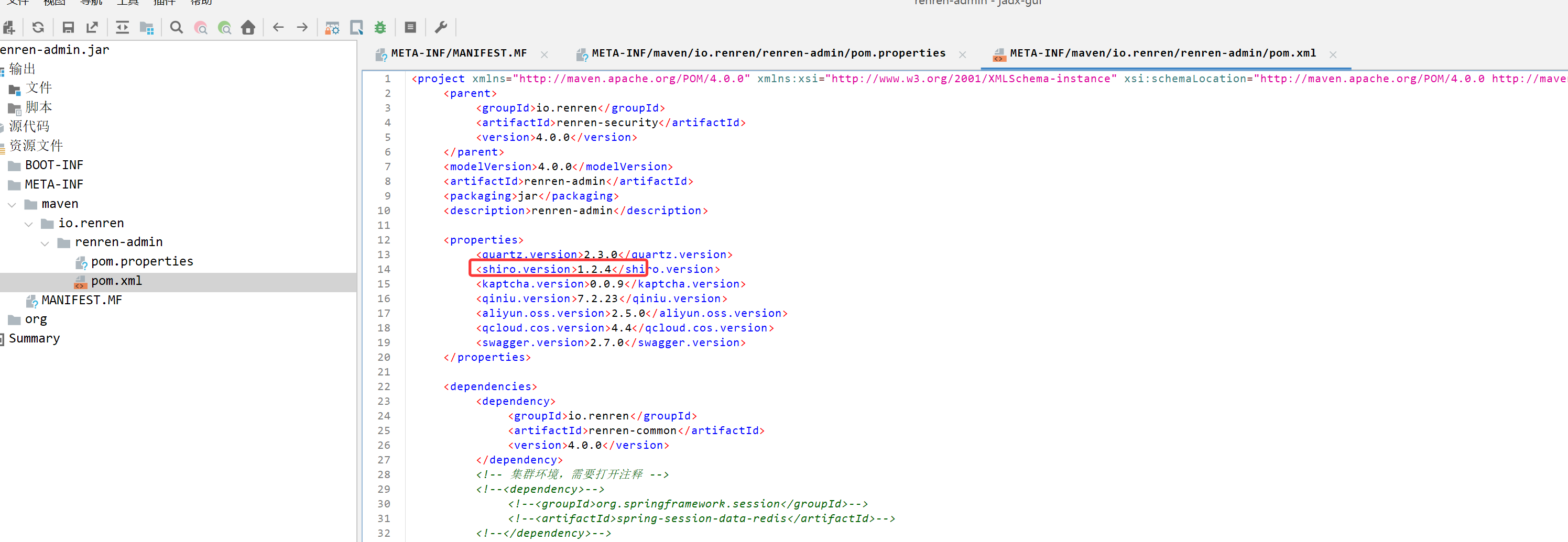Toggle sync with editor icon
The height and width of the screenshot is (542, 1568).
(x=122, y=27)
